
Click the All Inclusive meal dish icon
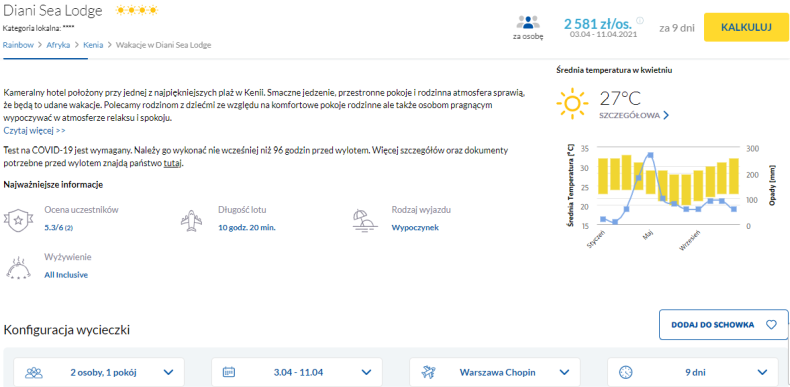click(19, 267)
